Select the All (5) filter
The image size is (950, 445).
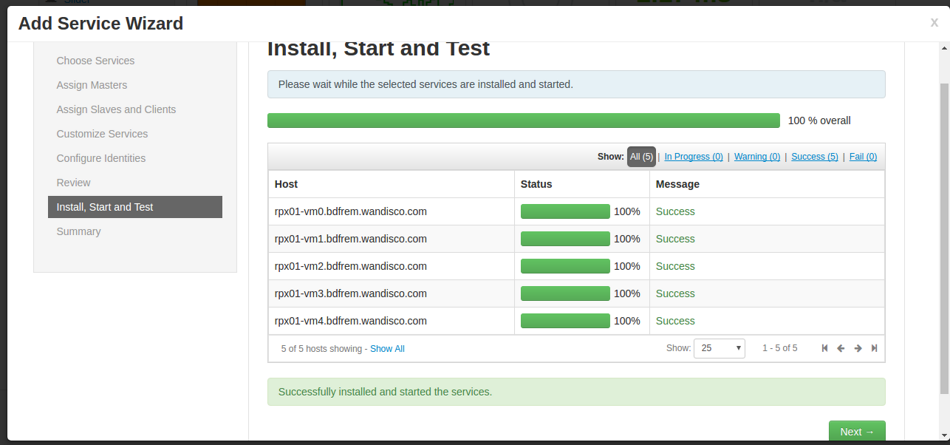point(641,156)
